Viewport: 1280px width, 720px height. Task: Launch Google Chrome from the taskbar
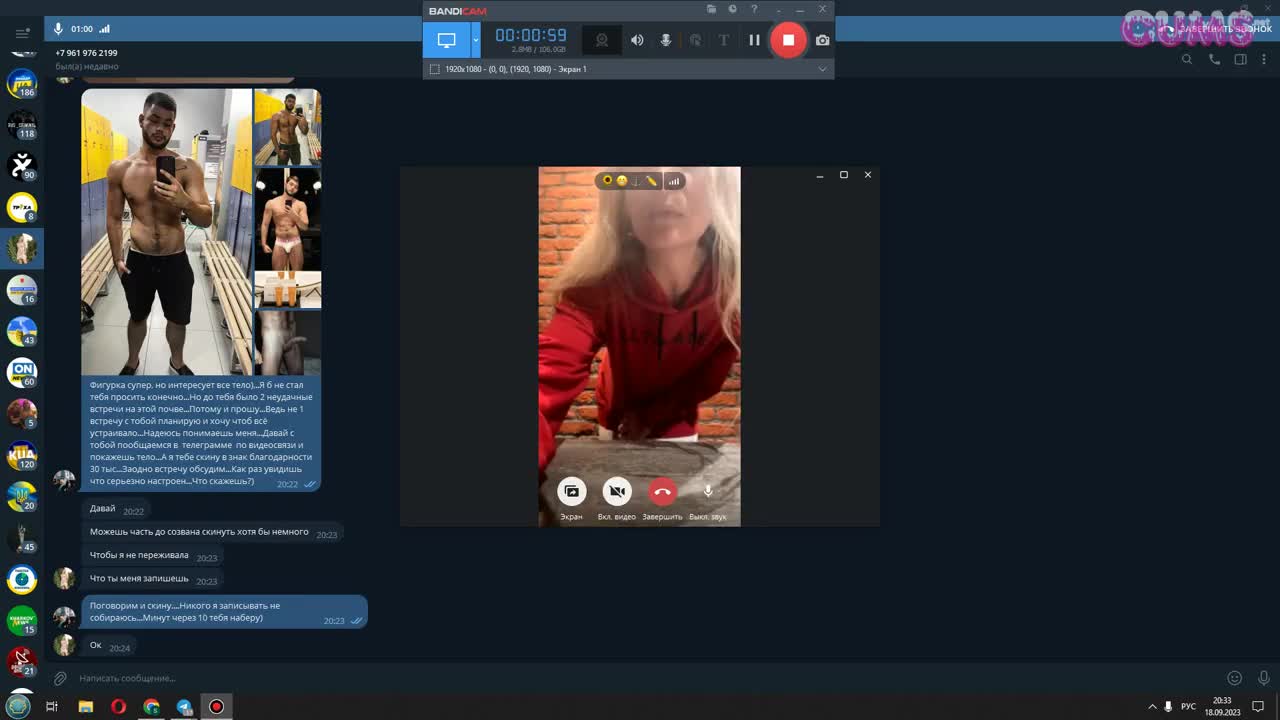click(x=151, y=707)
